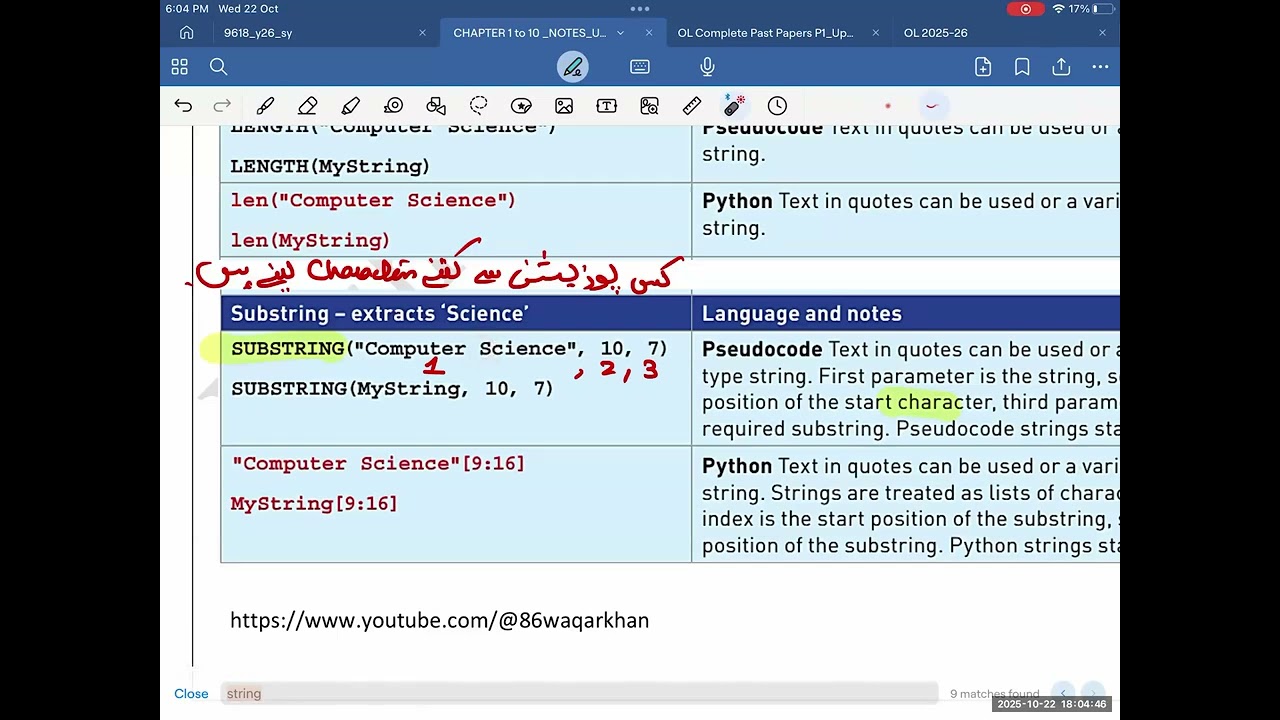Expand the CHAPTER 1 to 10 tab dropdown
1280x720 pixels.
pos(620,33)
